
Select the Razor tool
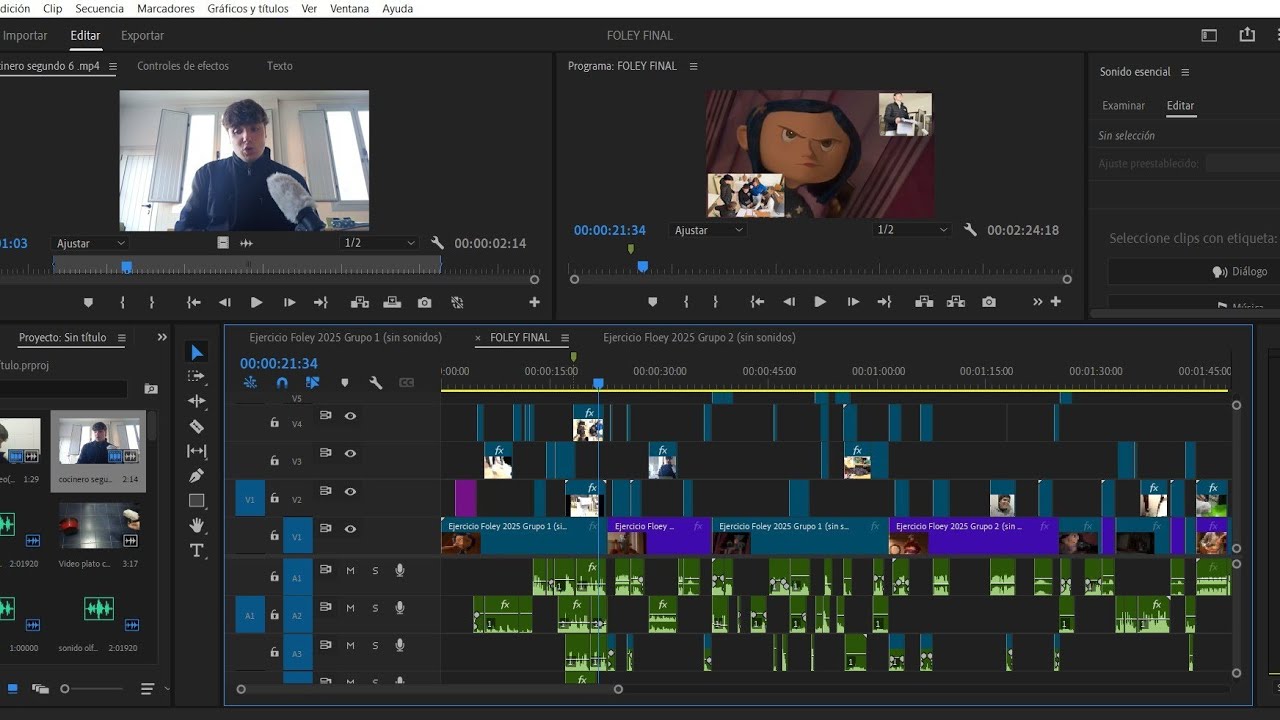[197, 426]
